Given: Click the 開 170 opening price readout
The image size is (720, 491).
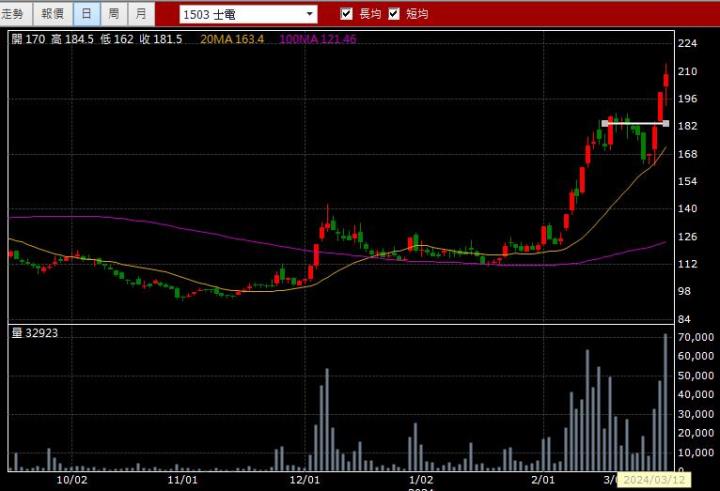Looking at the screenshot, I should 27,39.
